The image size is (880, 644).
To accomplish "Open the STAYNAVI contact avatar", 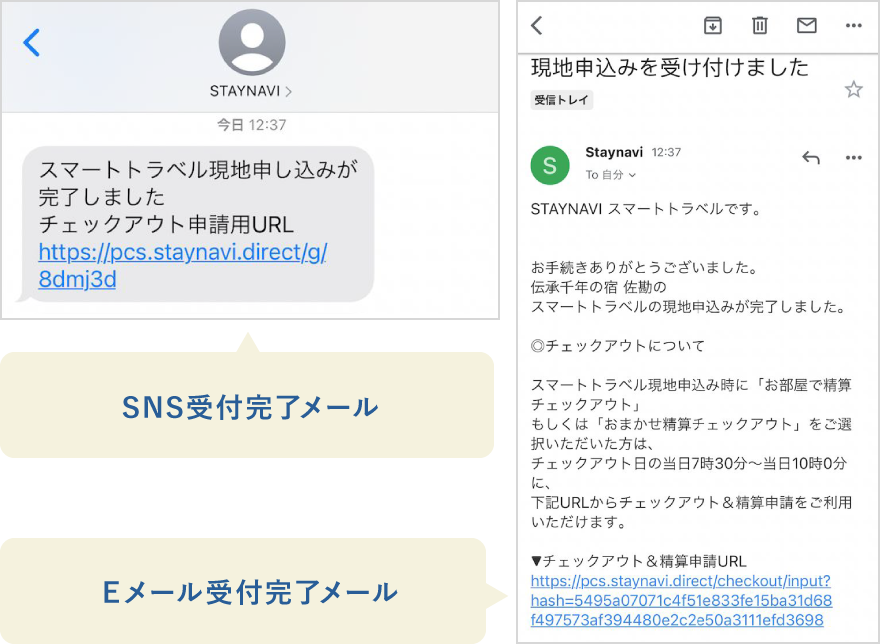I will pyautogui.click(x=252, y=42).
